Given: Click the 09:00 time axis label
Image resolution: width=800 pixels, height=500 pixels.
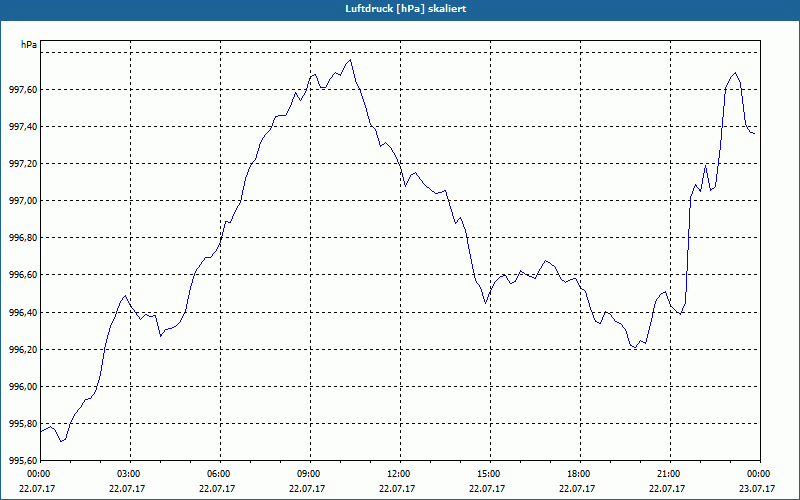Looking at the screenshot, I should pos(310,473).
